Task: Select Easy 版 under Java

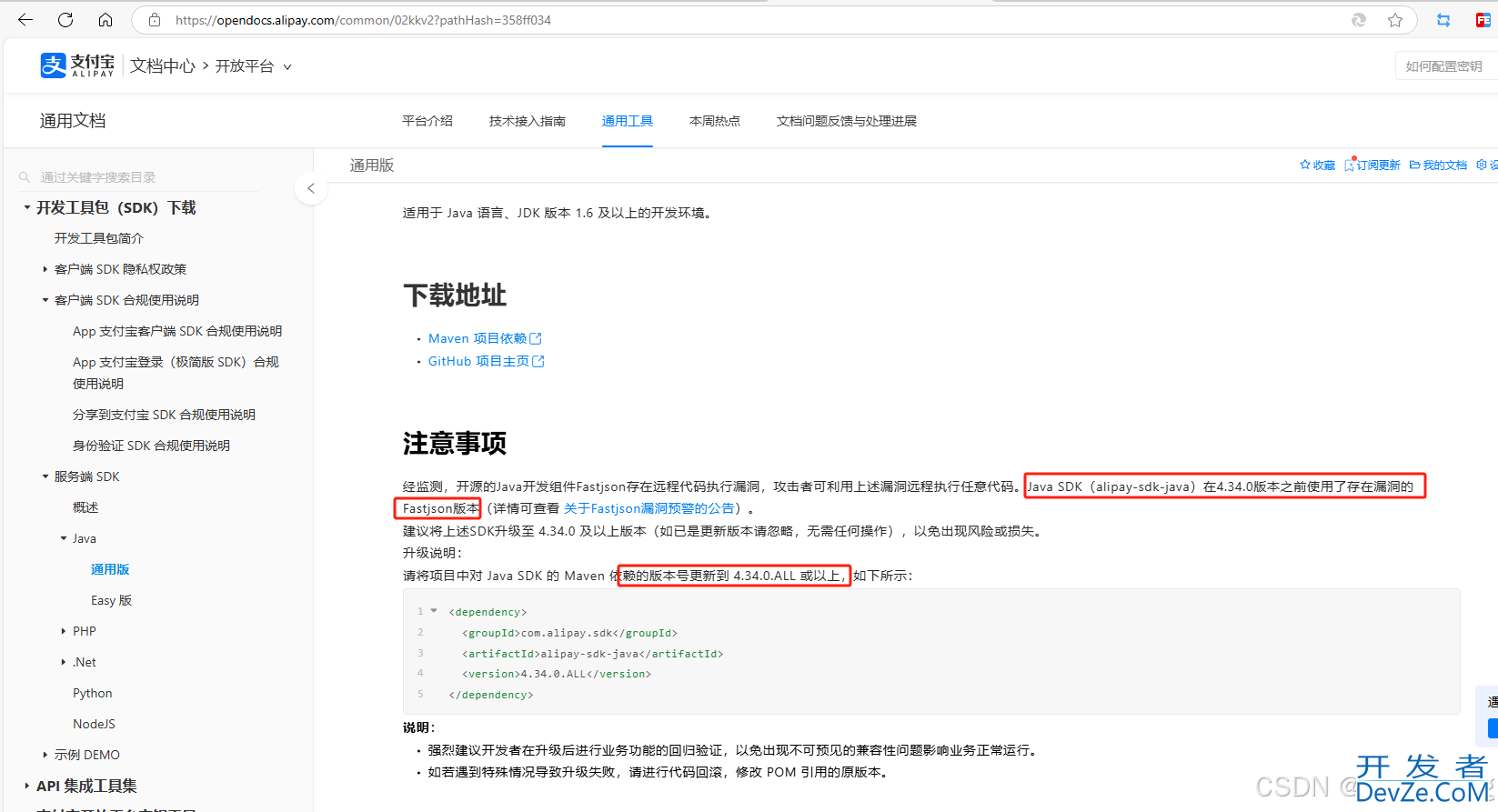Action: click(x=111, y=600)
